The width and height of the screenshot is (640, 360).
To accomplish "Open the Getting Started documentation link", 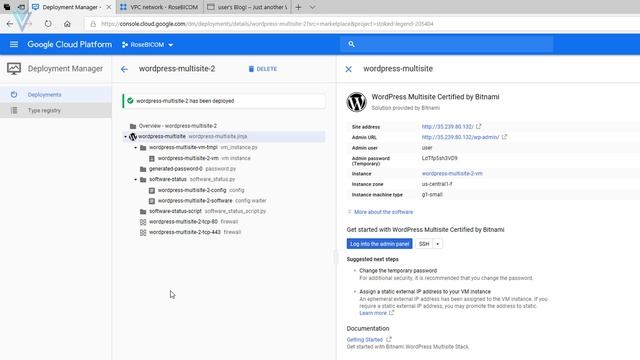I will 364,340.
